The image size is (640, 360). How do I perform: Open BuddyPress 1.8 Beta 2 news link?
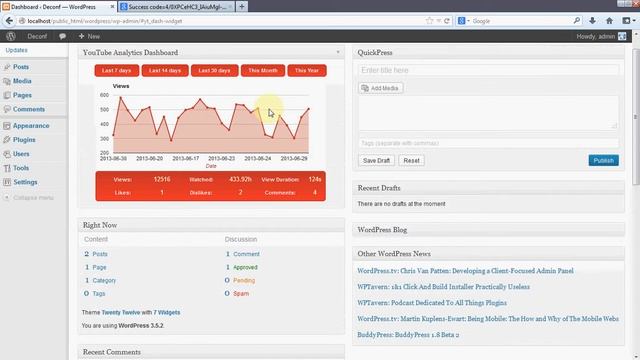tap(408, 335)
